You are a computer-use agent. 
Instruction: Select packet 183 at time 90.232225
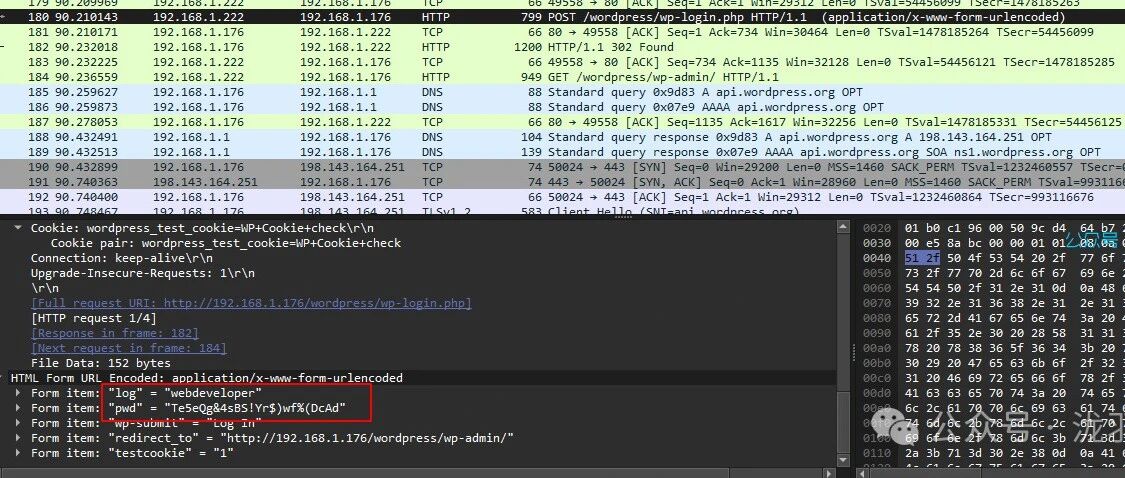click(x=562, y=62)
